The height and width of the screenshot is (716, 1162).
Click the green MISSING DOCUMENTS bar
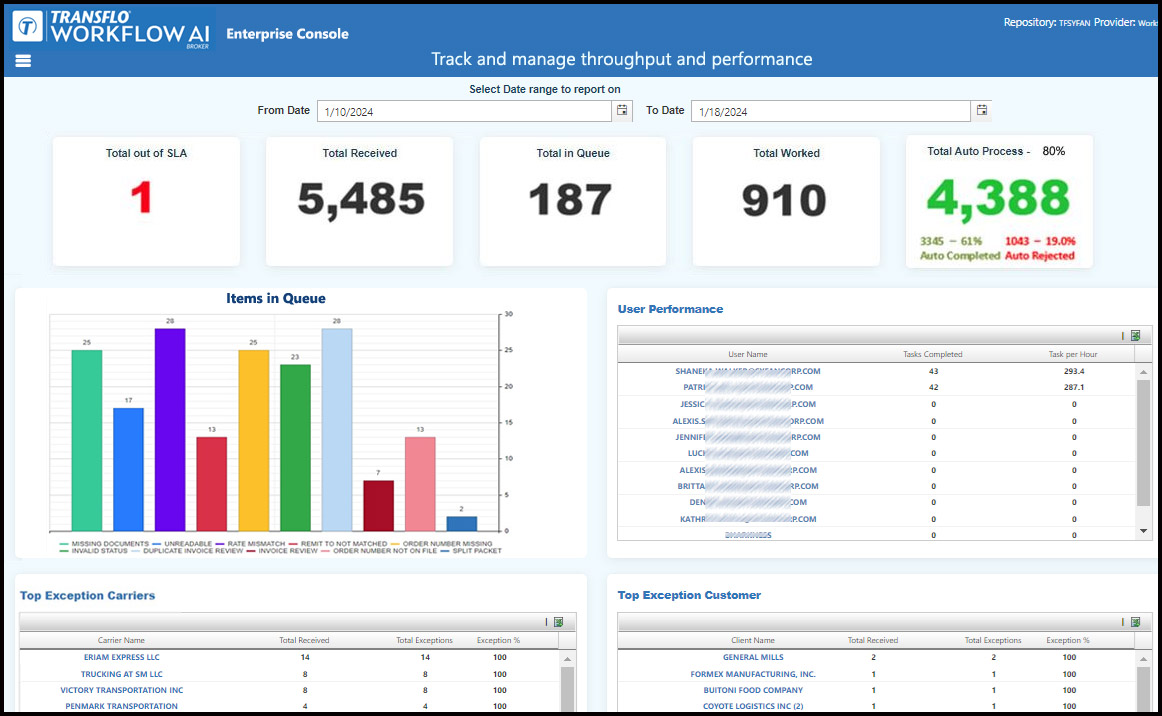[x=87, y=440]
